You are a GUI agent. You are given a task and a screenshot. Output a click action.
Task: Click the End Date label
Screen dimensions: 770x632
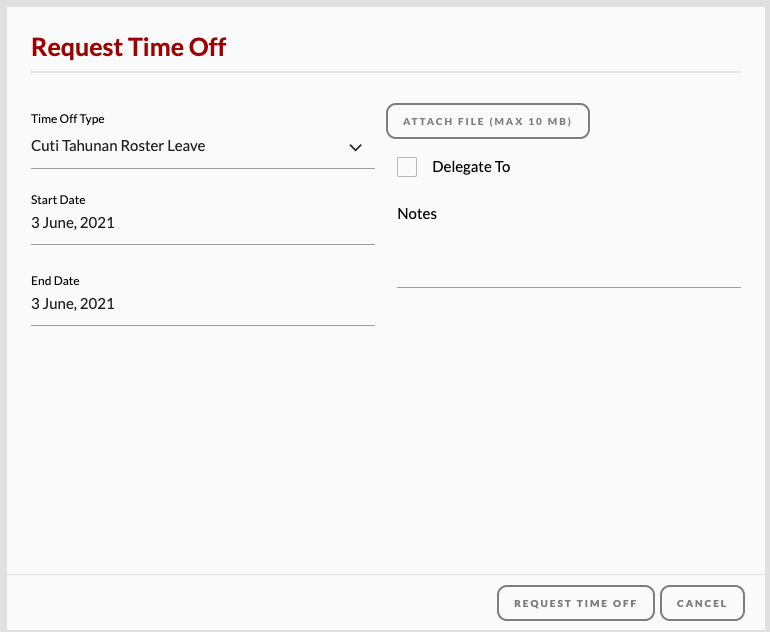[x=55, y=281]
